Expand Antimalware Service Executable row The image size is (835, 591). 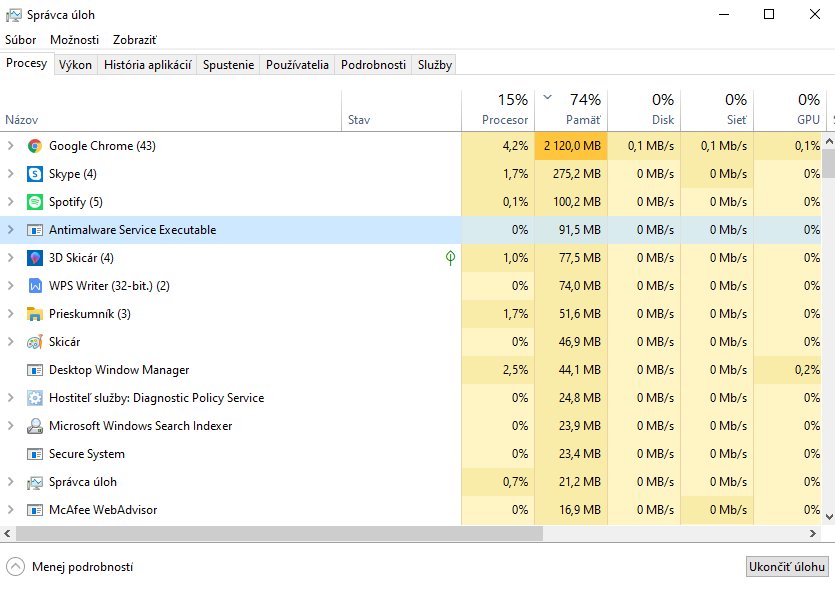tap(11, 230)
